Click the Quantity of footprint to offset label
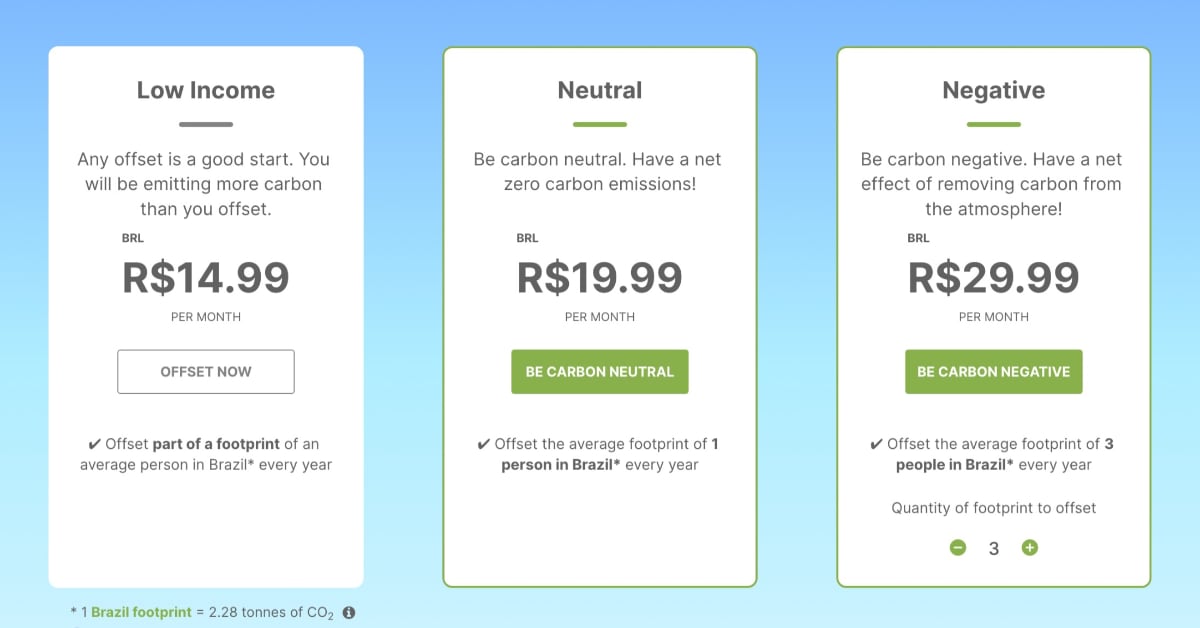1200x628 pixels. 993,508
